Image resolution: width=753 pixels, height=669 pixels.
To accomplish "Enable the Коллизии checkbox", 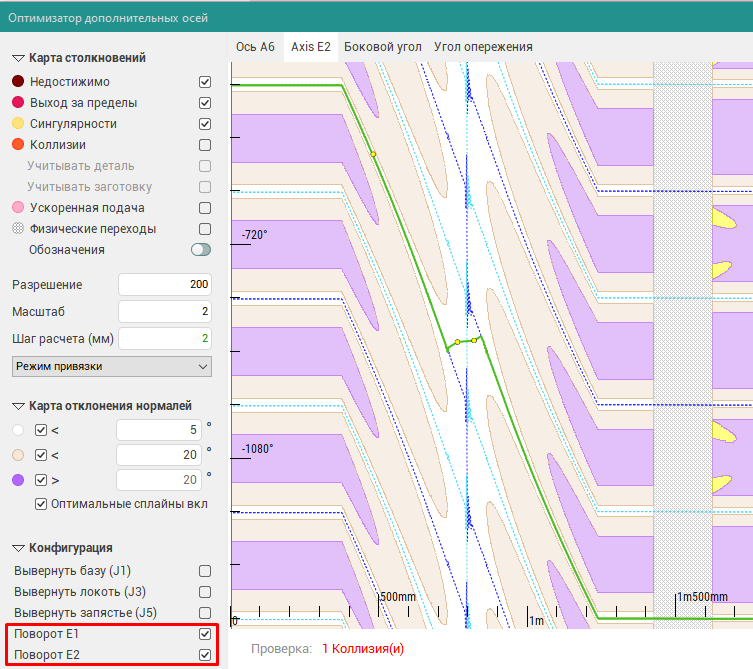I will pyautogui.click(x=205, y=145).
